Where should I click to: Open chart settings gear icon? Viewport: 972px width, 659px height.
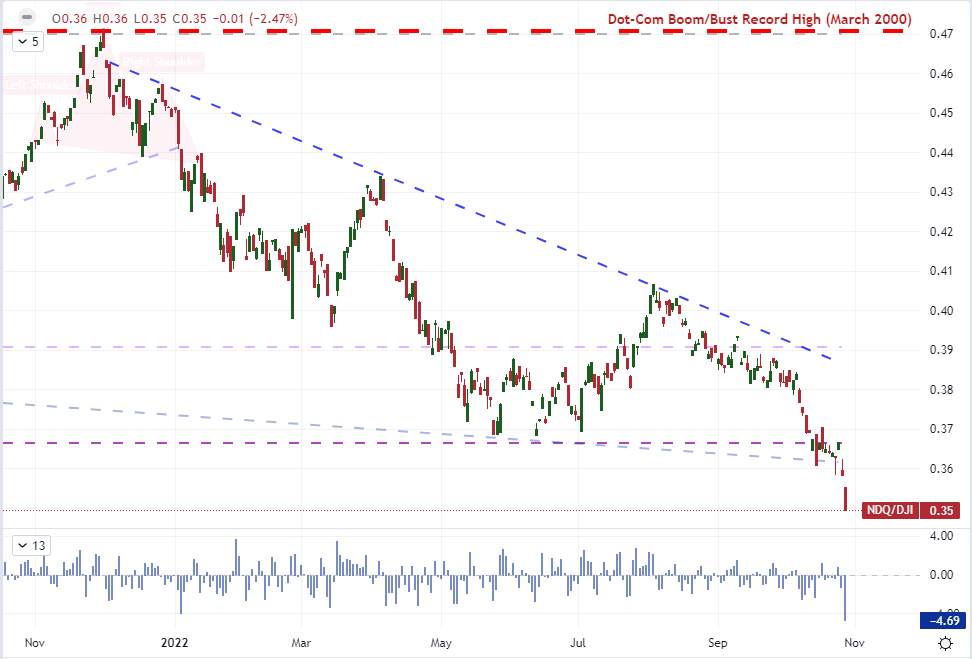945,643
